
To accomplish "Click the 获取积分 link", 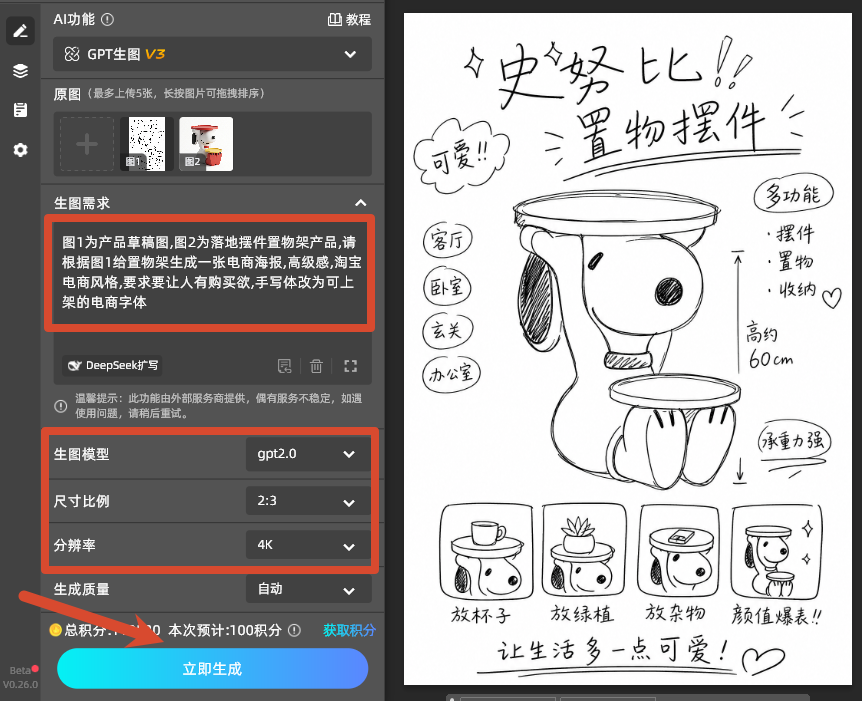I will 350,630.
